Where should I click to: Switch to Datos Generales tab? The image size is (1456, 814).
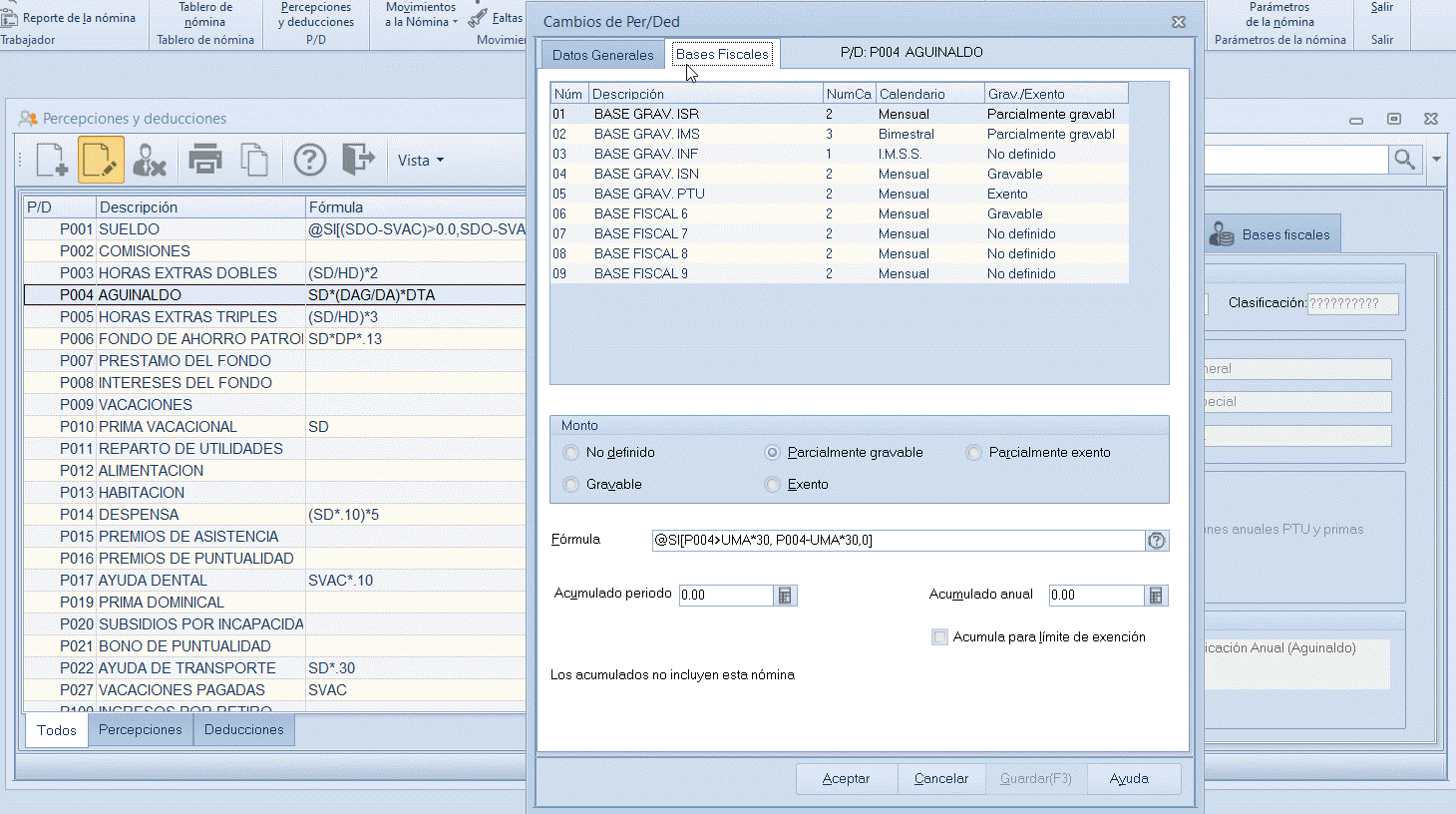(602, 55)
